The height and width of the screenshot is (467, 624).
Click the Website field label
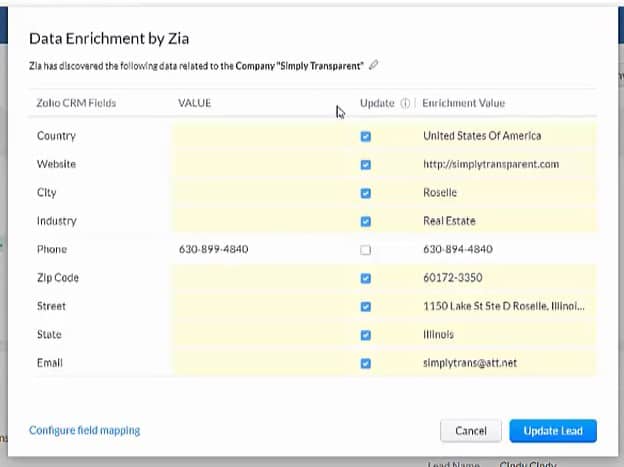coord(56,164)
